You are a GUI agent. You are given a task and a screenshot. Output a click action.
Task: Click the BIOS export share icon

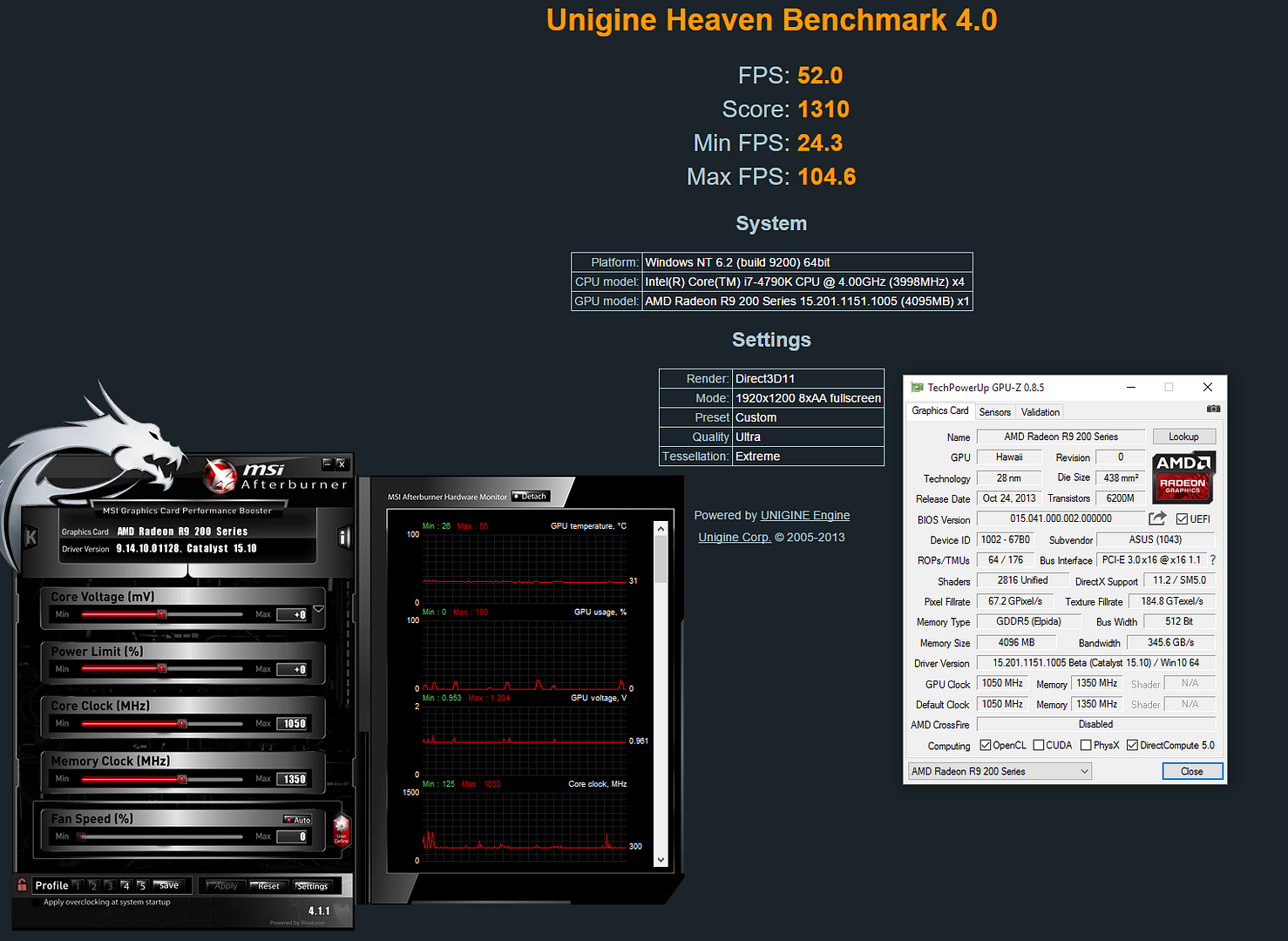point(1157,519)
